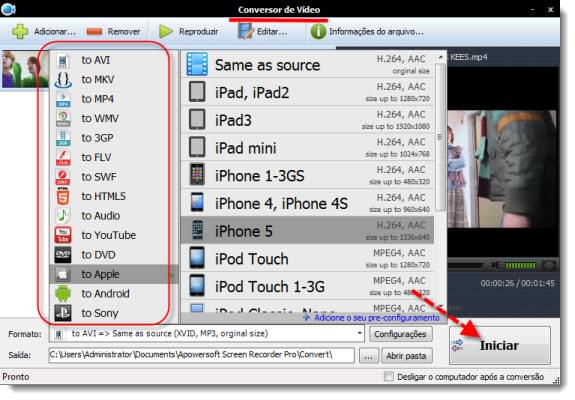Choose to DVD menu entry
Viewport: 575px width, 400px height.
(x=113, y=255)
